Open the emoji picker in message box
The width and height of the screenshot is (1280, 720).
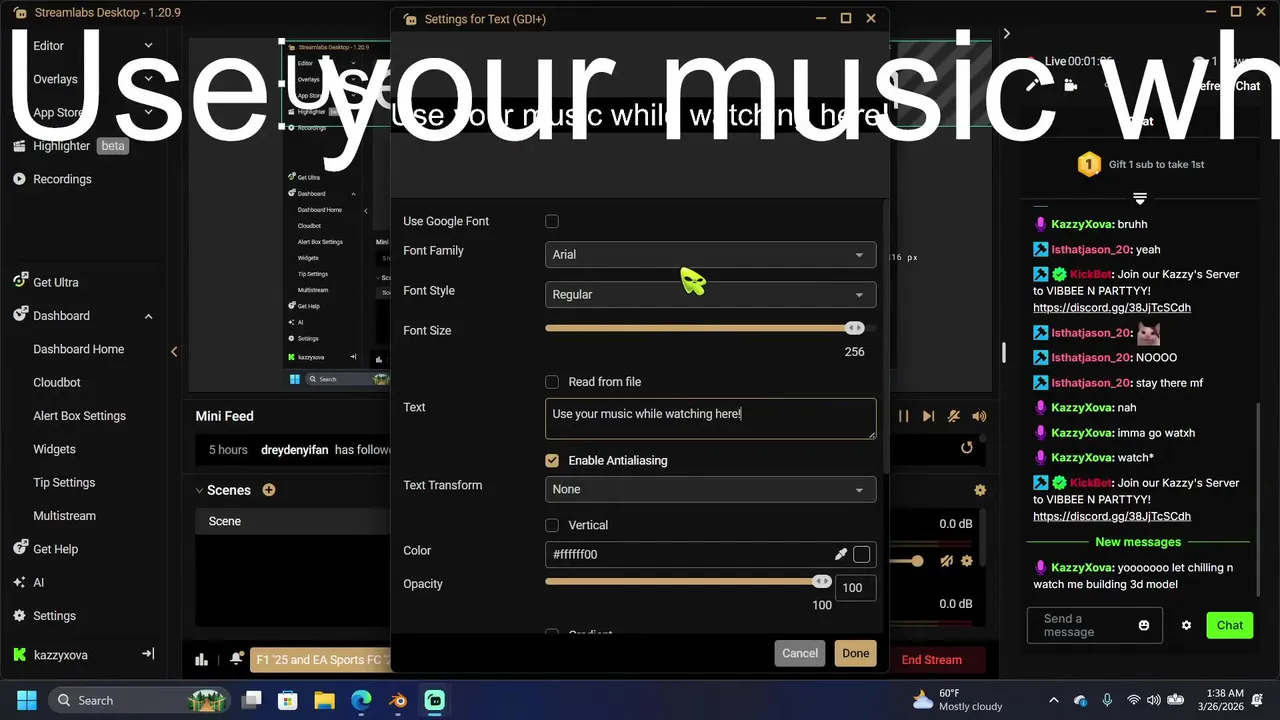[x=1144, y=625]
